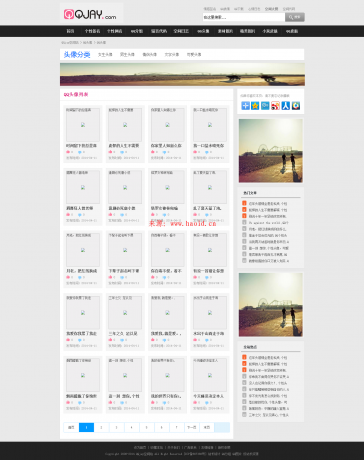Click the 末页 last page button

coord(207,427)
